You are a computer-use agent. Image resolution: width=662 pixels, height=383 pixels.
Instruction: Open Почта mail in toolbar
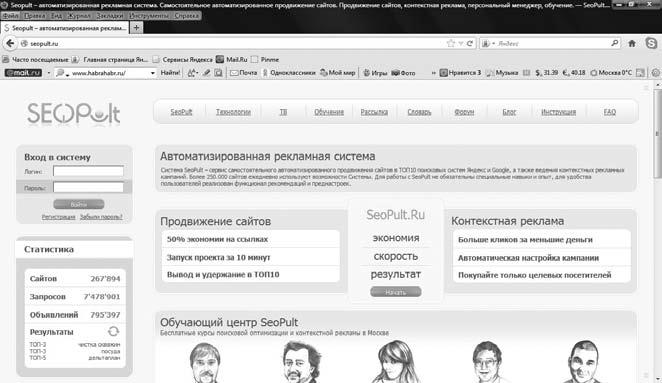click(244, 73)
